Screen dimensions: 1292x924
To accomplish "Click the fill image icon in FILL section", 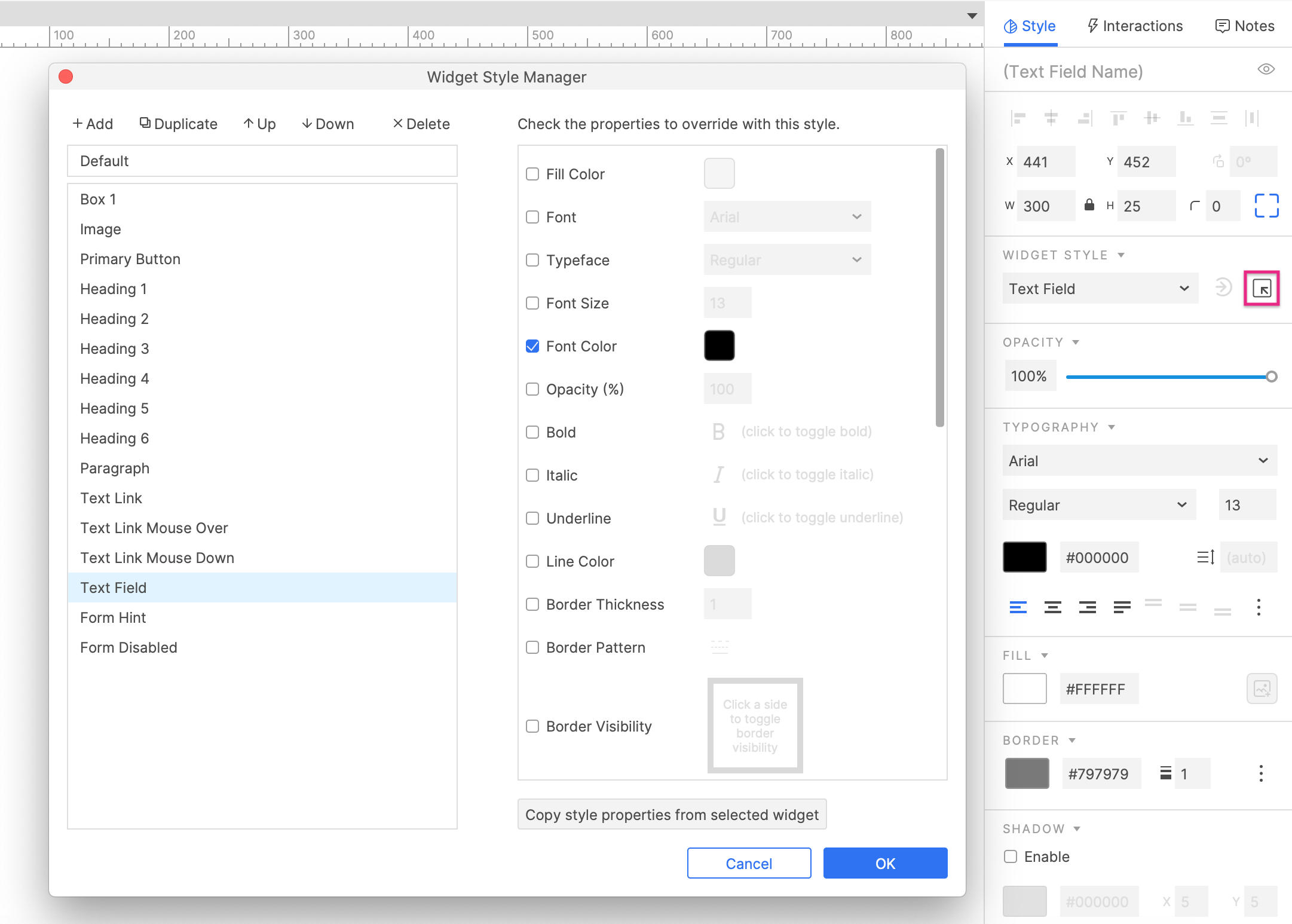I will (x=1262, y=688).
